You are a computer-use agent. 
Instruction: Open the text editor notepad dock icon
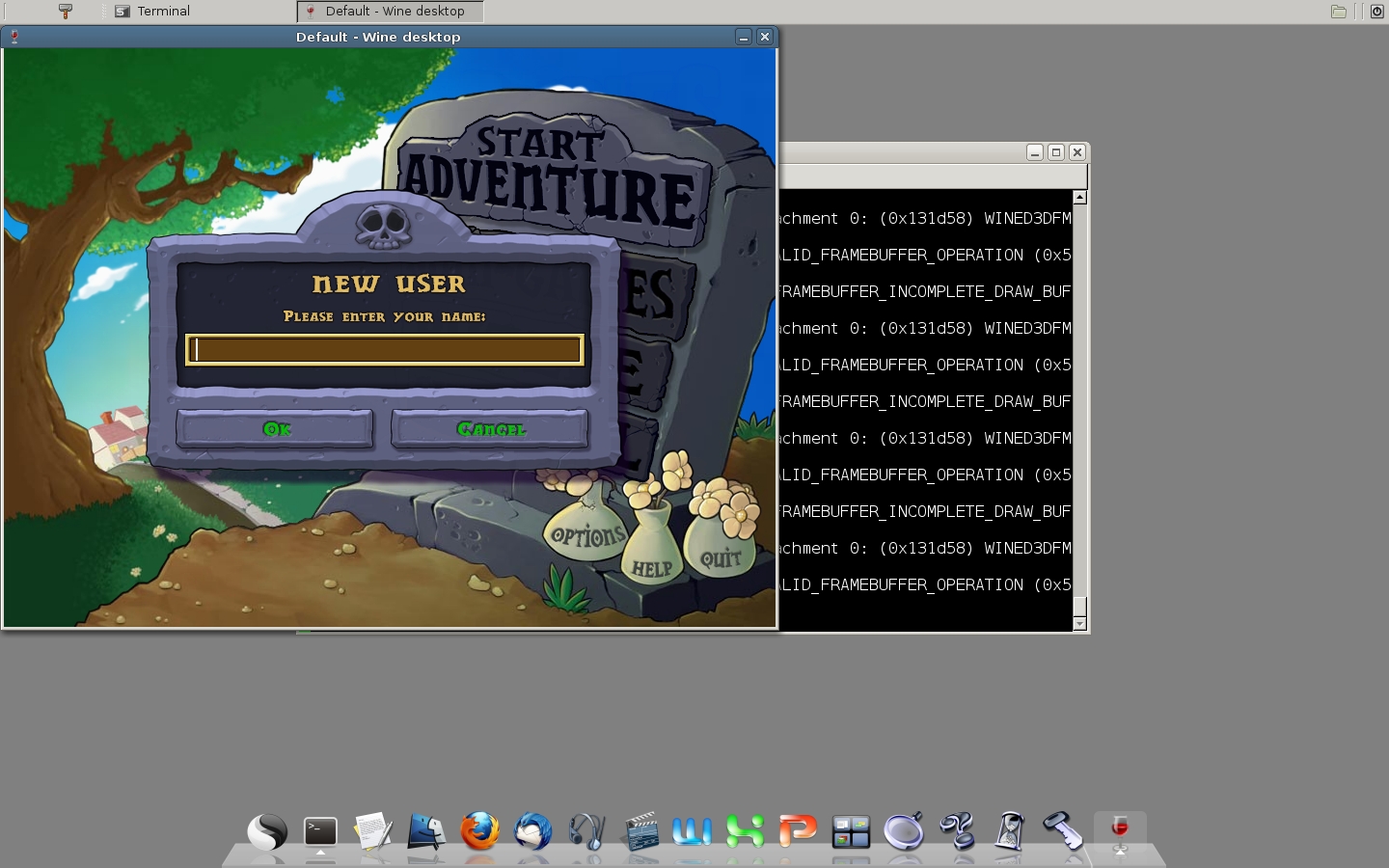coord(373,831)
